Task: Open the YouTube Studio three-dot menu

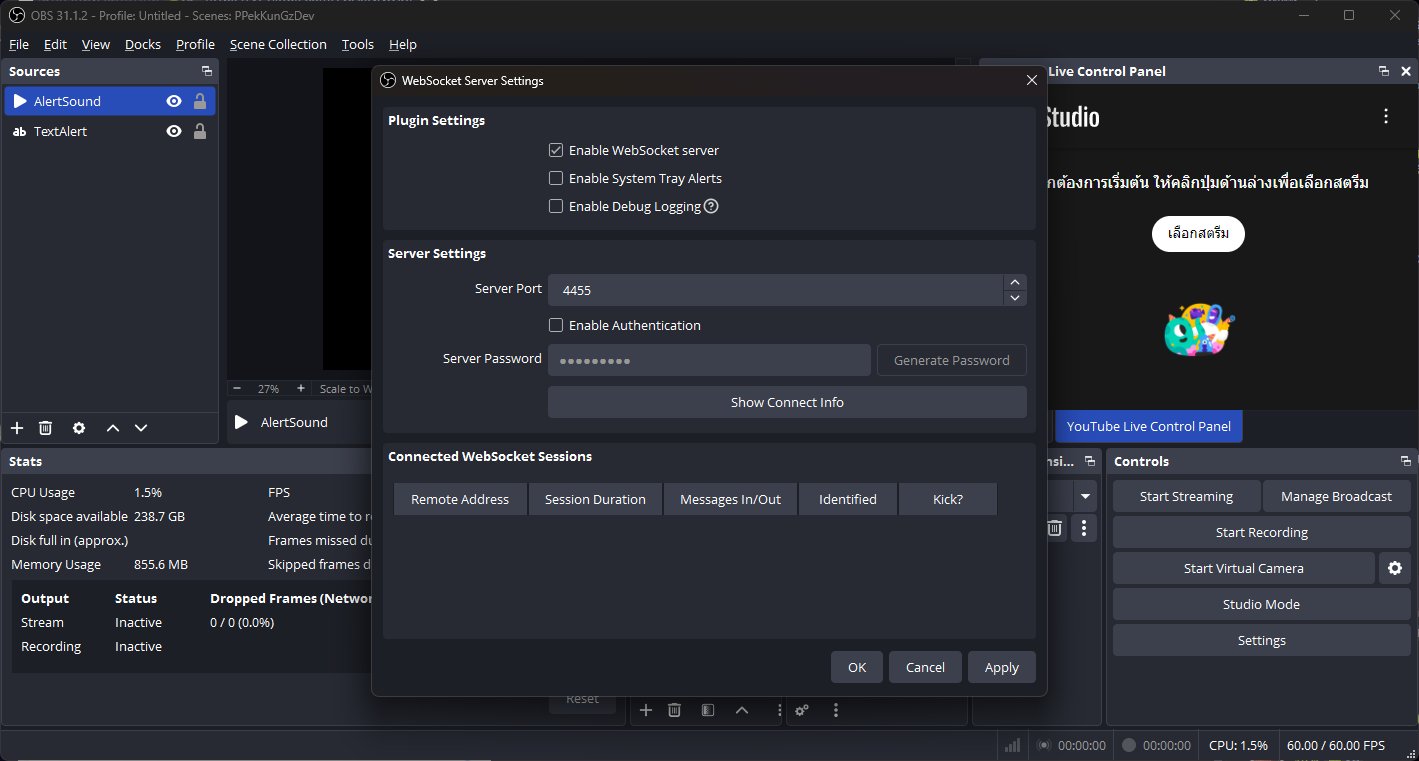Action: pyautogui.click(x=1386, y=116)
